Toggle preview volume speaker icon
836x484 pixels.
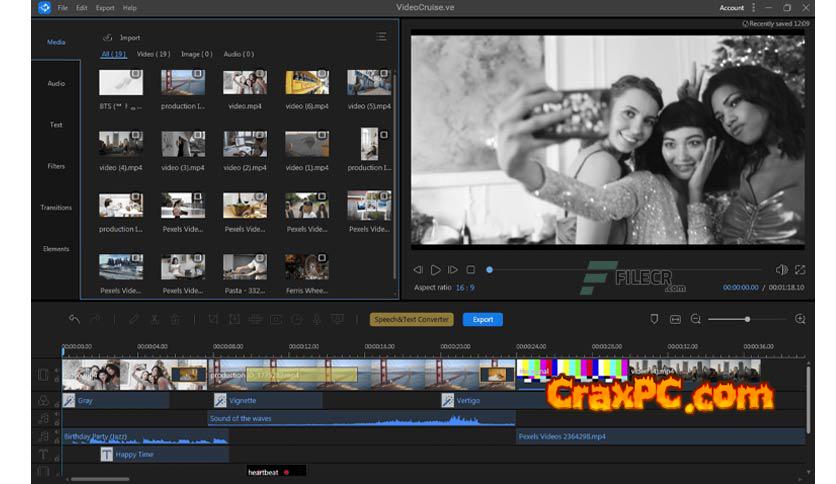(x=781, y=270)
